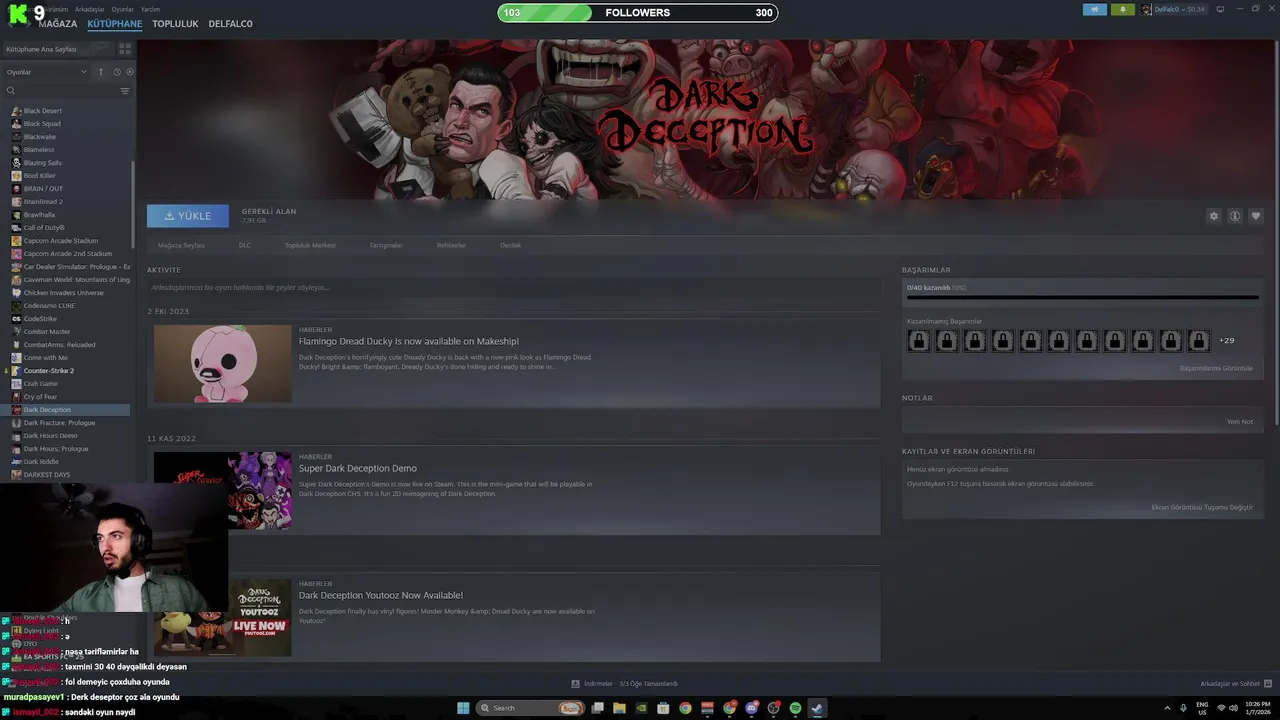Screen dimensions: 1280x720
Task: Select Counter-Strike 2 in library
Action: (x=48, y=371)
